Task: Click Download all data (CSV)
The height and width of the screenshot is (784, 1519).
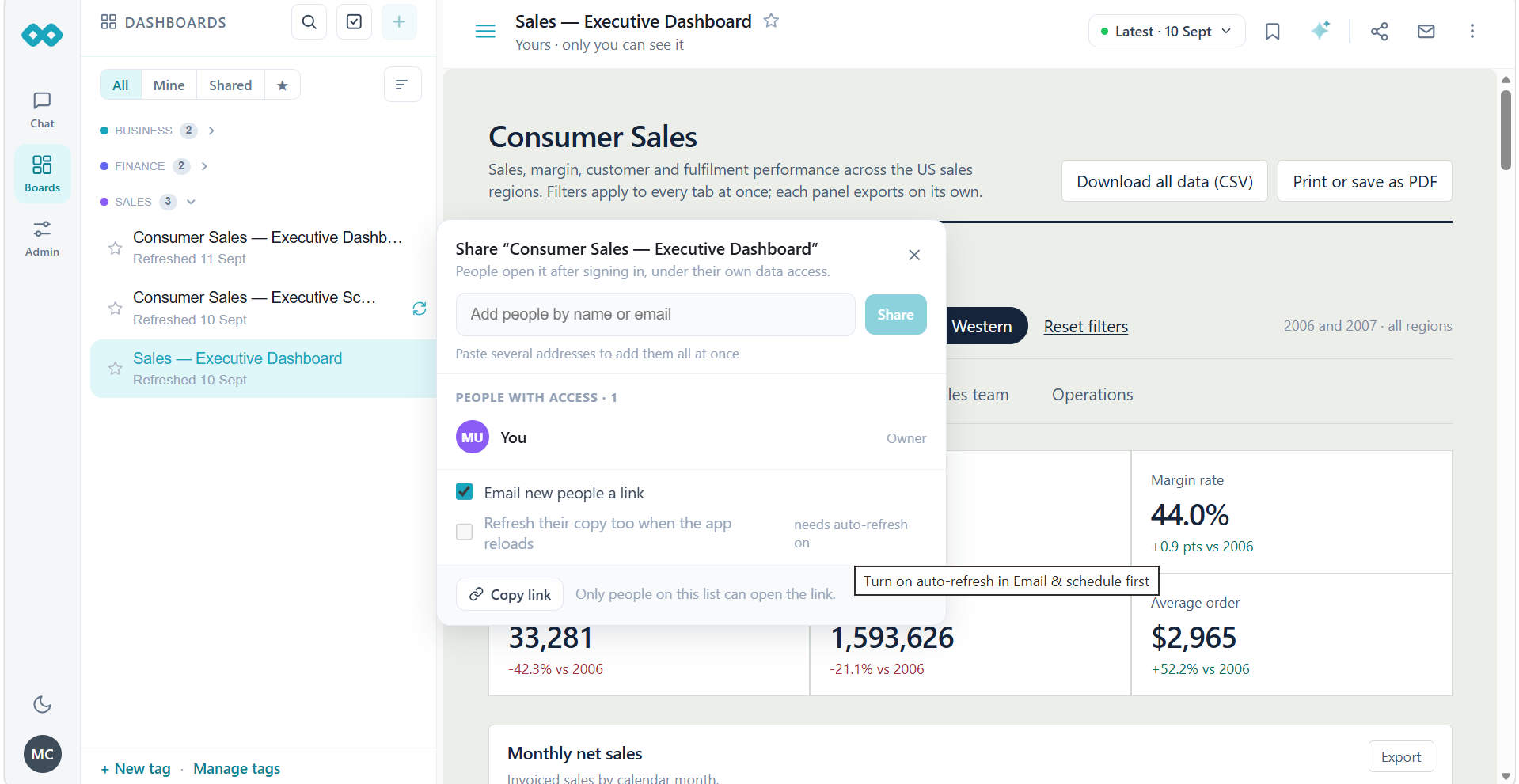Action: (x=1164, y=181)
